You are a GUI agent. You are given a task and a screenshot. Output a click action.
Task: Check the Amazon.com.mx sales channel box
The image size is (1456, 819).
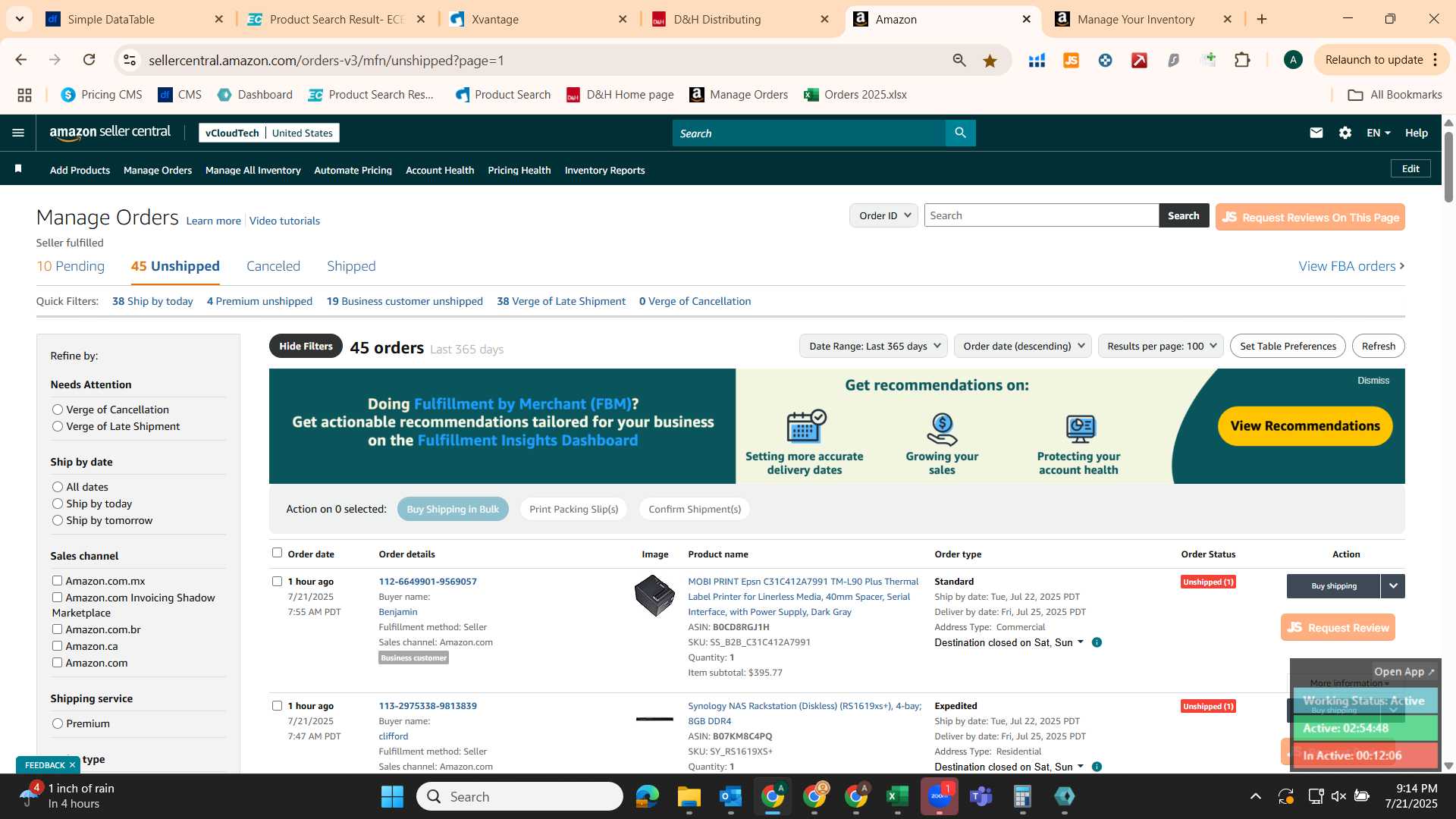pos(57,581)
